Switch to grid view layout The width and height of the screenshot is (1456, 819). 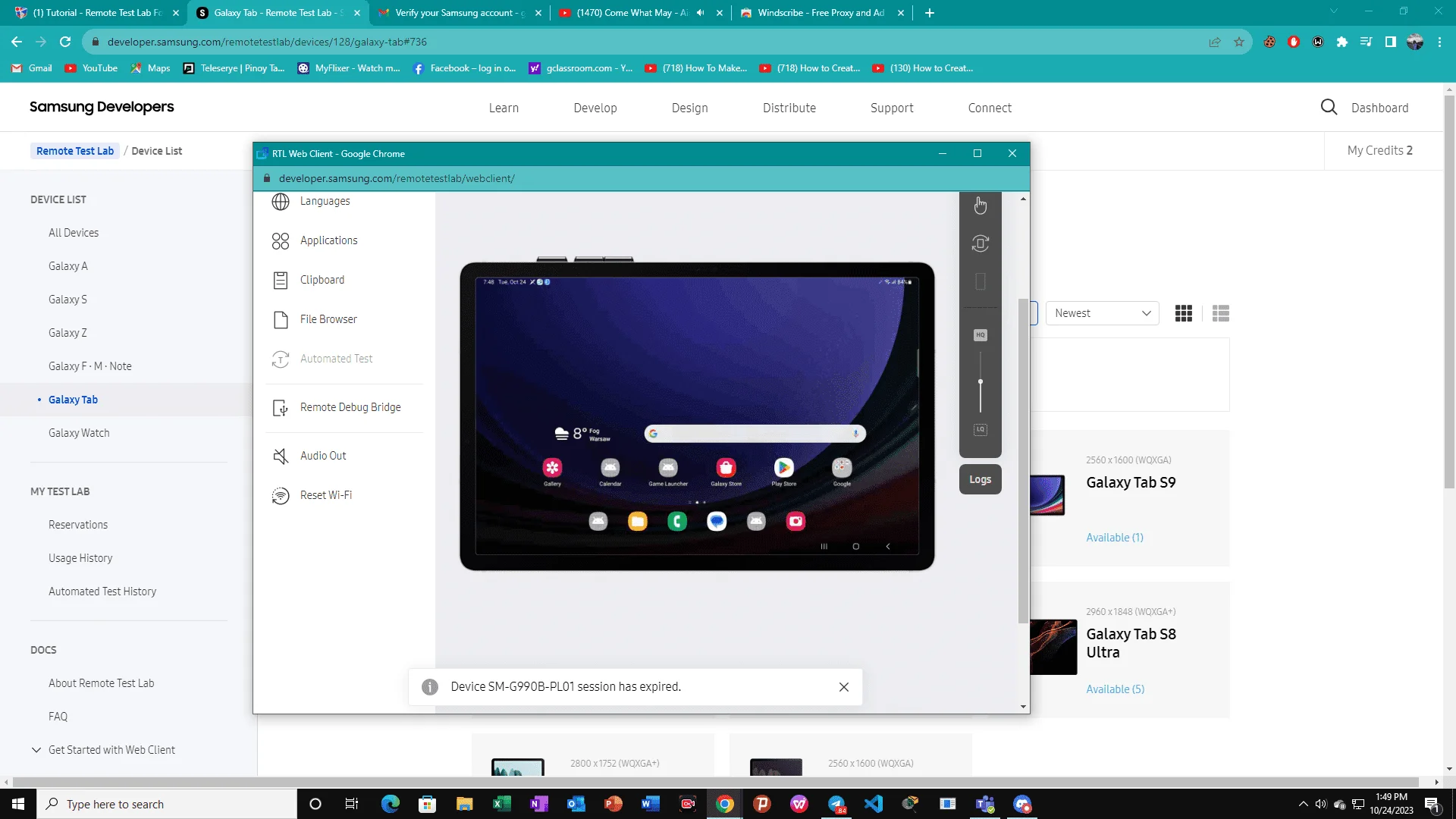[1184, 313]
